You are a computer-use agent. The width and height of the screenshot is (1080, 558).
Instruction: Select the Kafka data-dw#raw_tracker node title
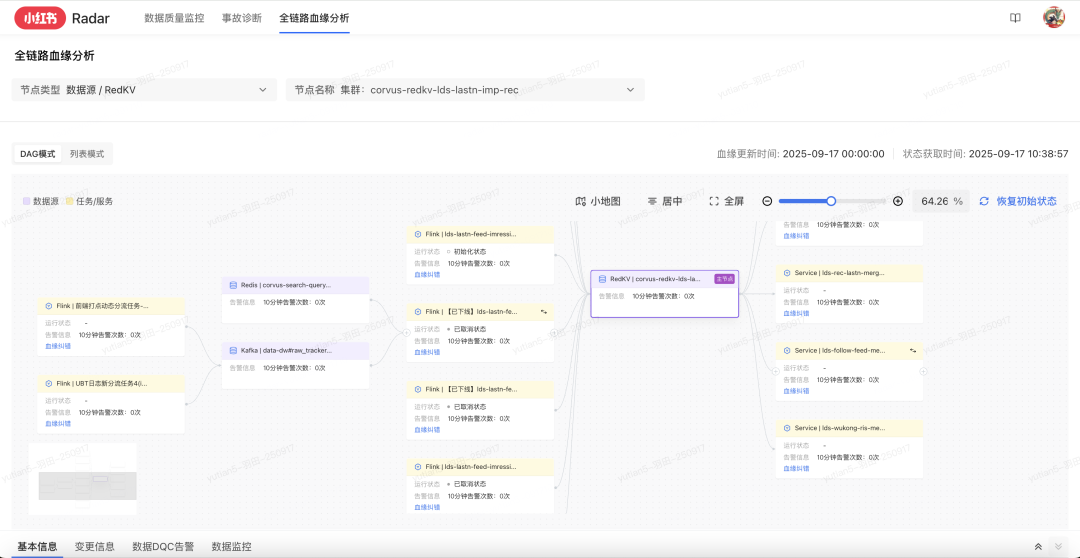tap(287, 350)
